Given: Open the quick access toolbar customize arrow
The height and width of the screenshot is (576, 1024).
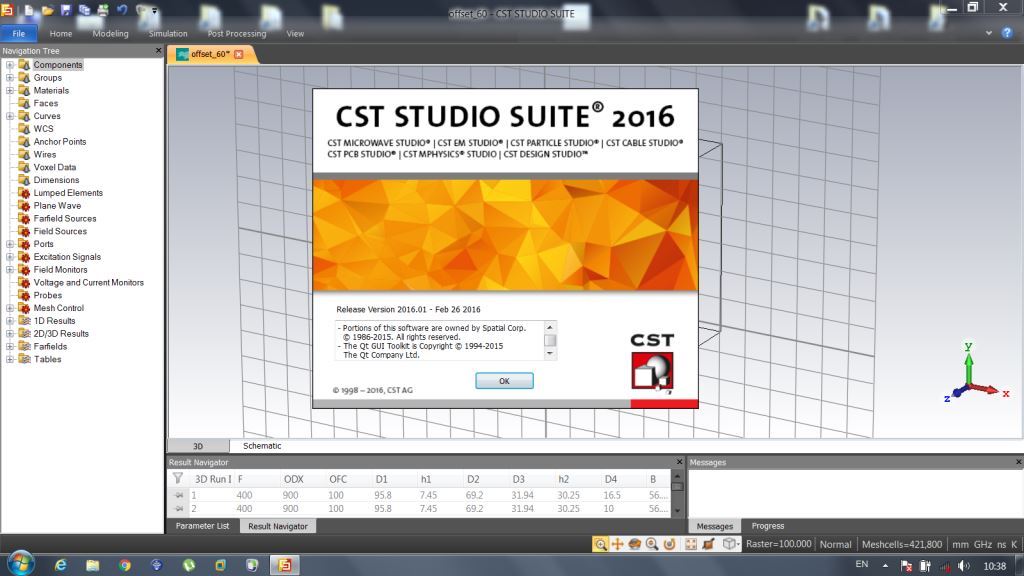Looking at the screenshot, I should [155, 10].
